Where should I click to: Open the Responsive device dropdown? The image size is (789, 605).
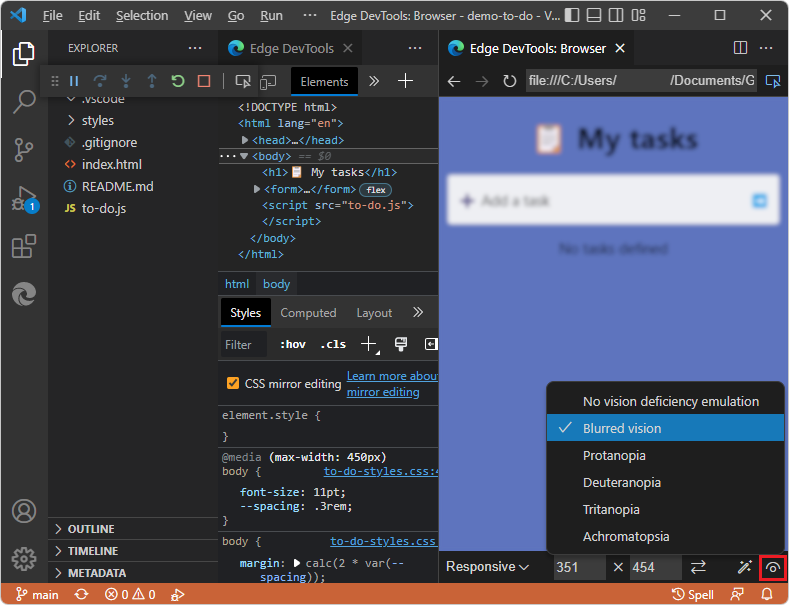487,567
